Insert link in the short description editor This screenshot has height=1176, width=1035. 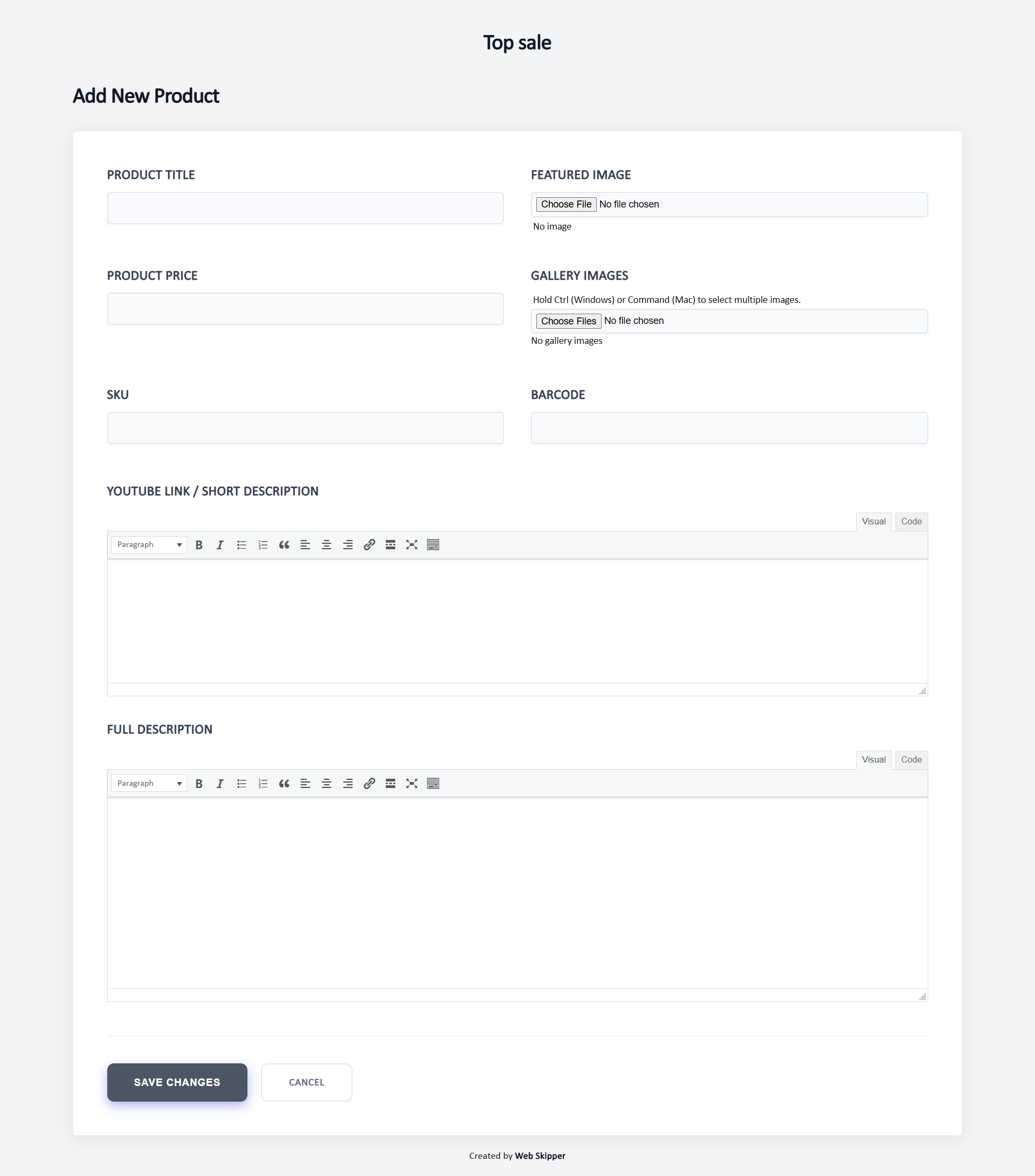pos(369,545)
